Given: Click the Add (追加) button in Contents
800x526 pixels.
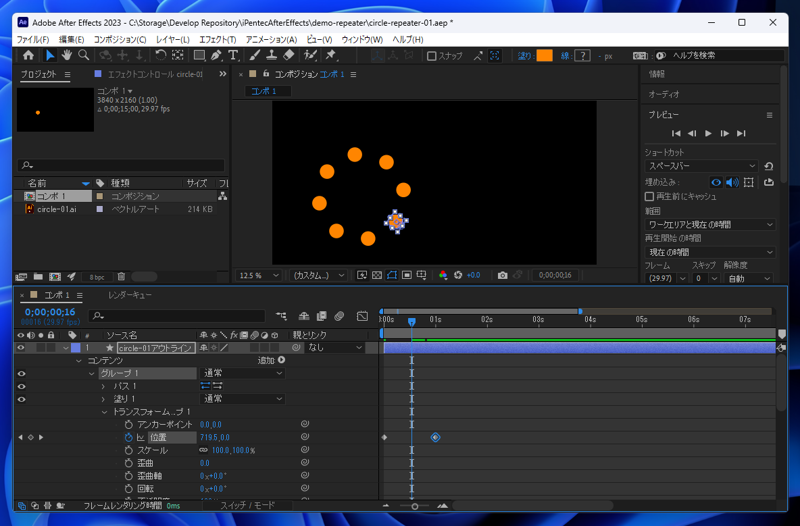Looking at the screenshot, I should coord(281,360).
